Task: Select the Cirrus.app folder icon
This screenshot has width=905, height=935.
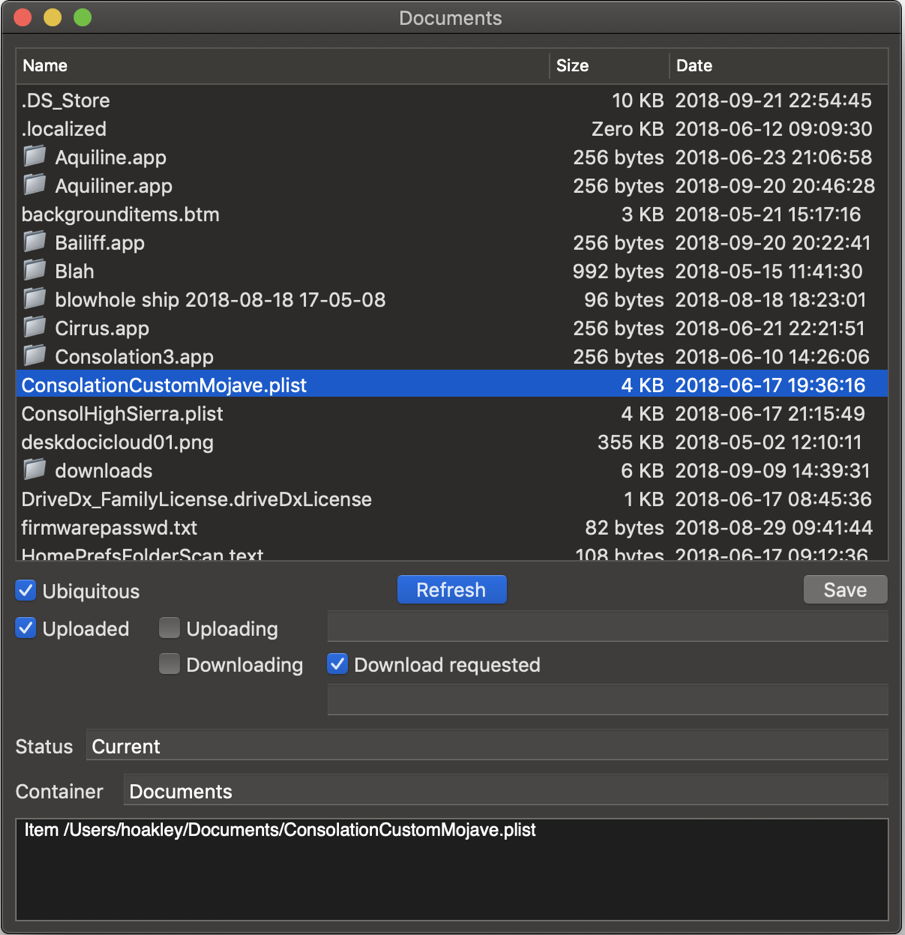Action: point(35,327)
